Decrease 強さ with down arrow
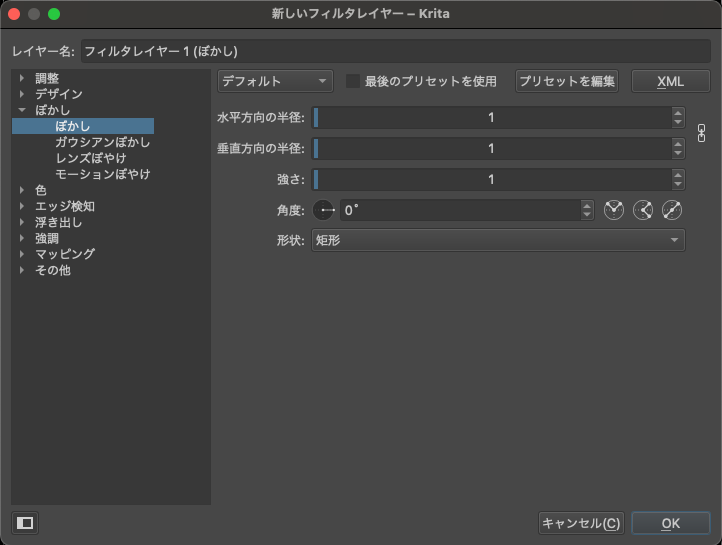This screenshot has width=722, height=545. click(x=678, y=184)
